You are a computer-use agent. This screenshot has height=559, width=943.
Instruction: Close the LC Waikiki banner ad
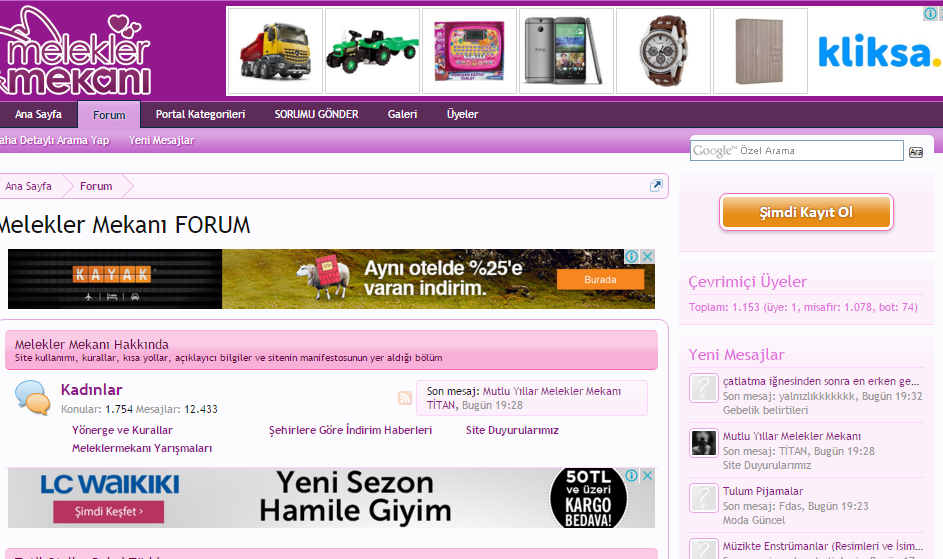click(x=648, y=475)
